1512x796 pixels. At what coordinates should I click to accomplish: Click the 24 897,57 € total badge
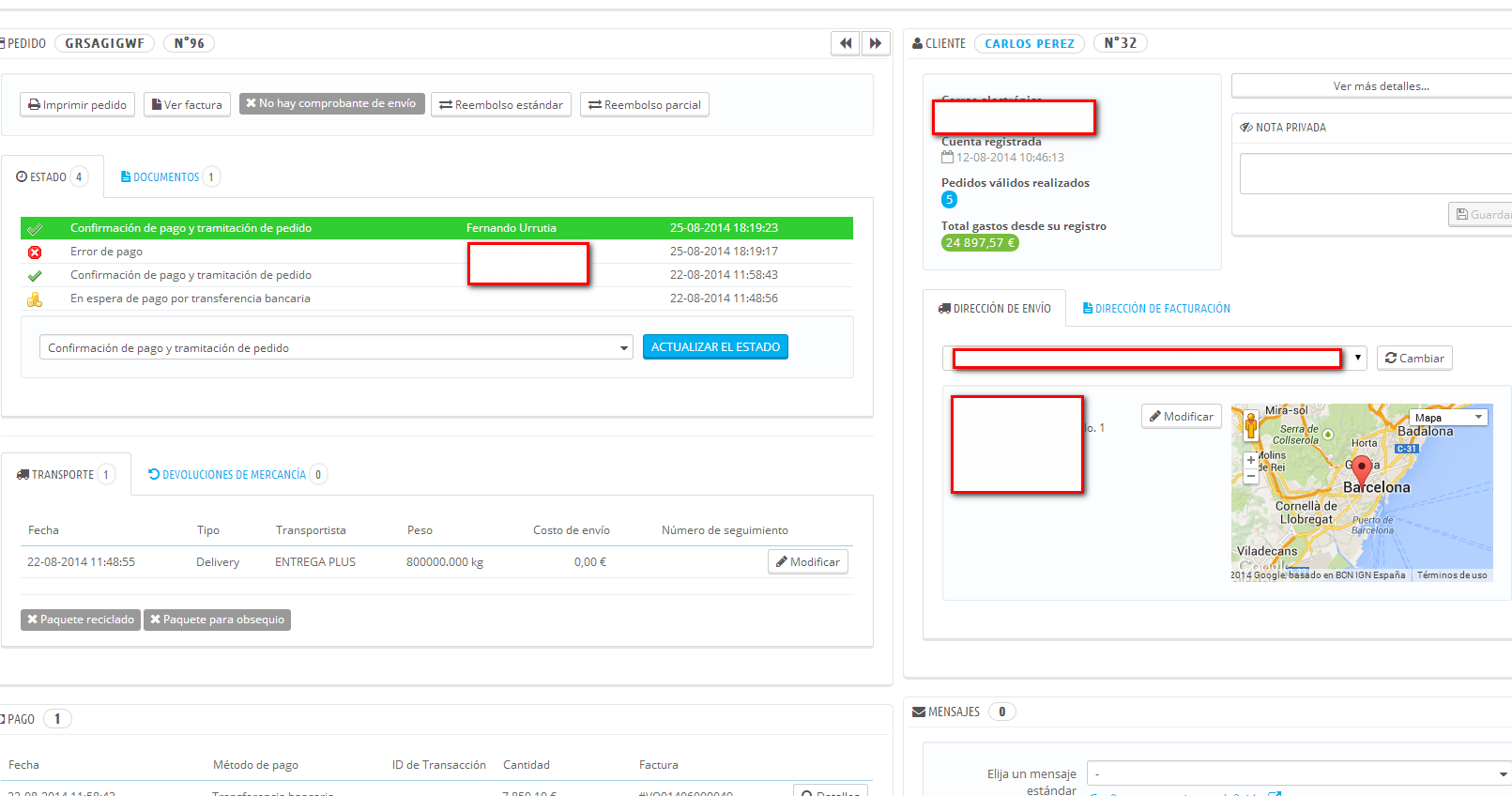[x=980, y=242]
